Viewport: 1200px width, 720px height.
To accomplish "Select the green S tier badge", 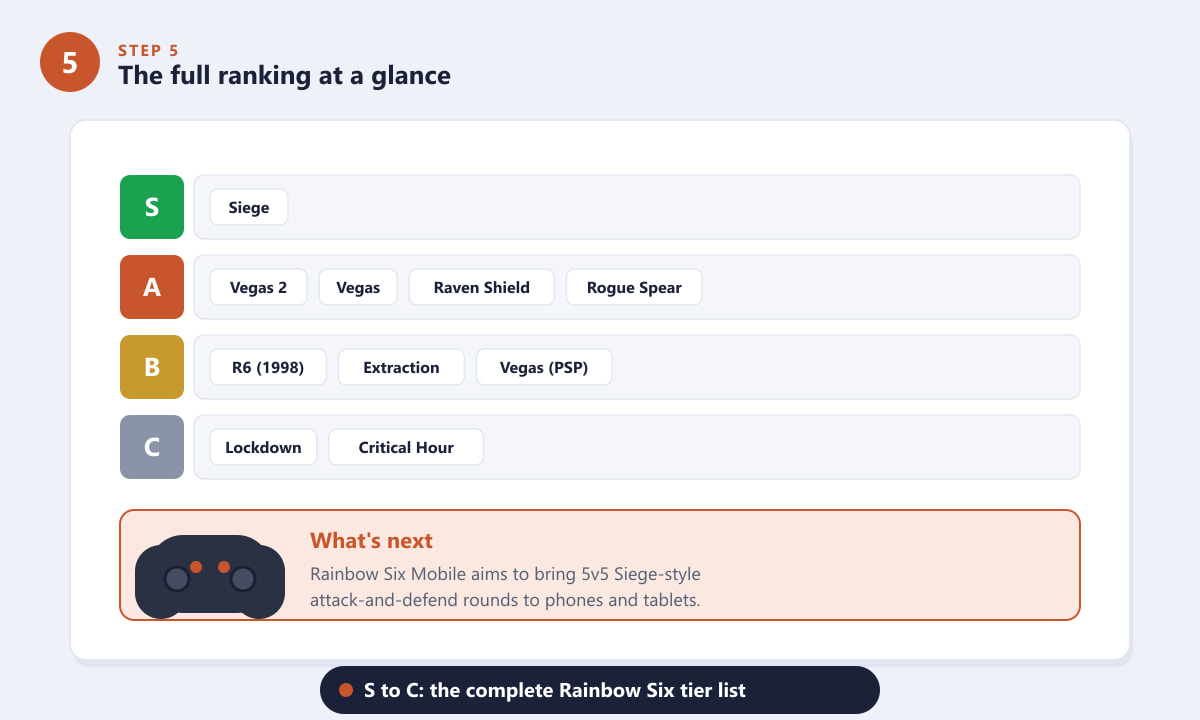I will click(x=152, y=207).
